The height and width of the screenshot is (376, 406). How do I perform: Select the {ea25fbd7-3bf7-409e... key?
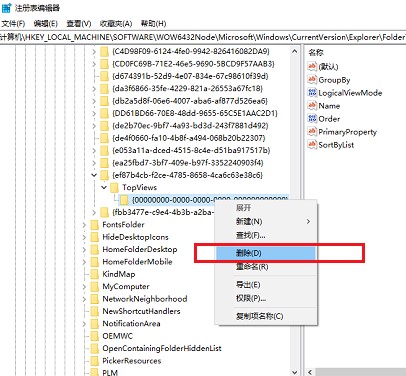click(x=188, y=163)
